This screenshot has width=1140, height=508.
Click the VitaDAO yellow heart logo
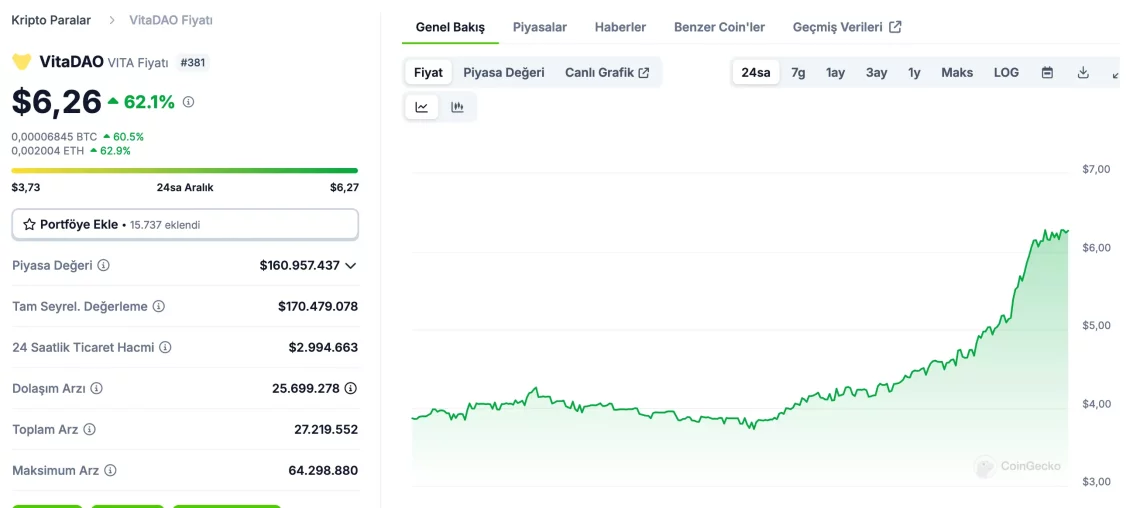pyautogui.click(x=21, y=63)
